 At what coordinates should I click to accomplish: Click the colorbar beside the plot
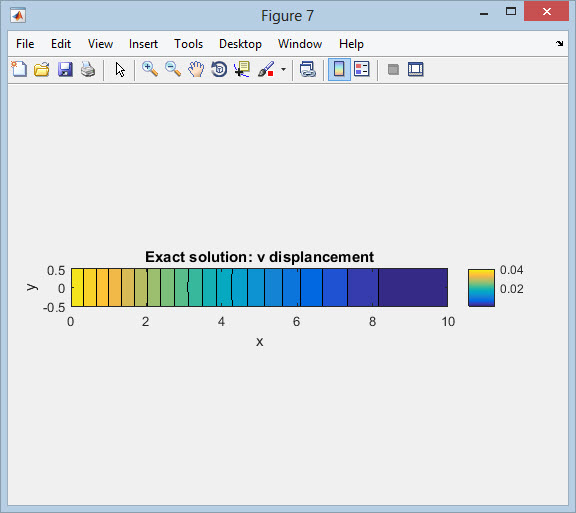481,288
